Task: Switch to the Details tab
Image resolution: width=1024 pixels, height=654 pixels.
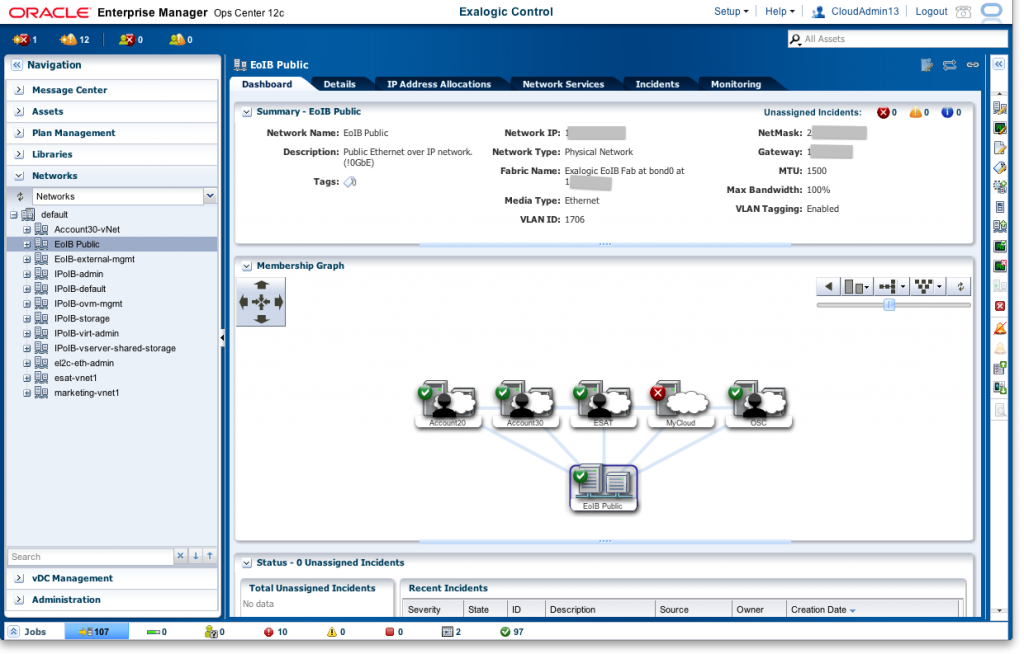Action: [x=340, y=84]
